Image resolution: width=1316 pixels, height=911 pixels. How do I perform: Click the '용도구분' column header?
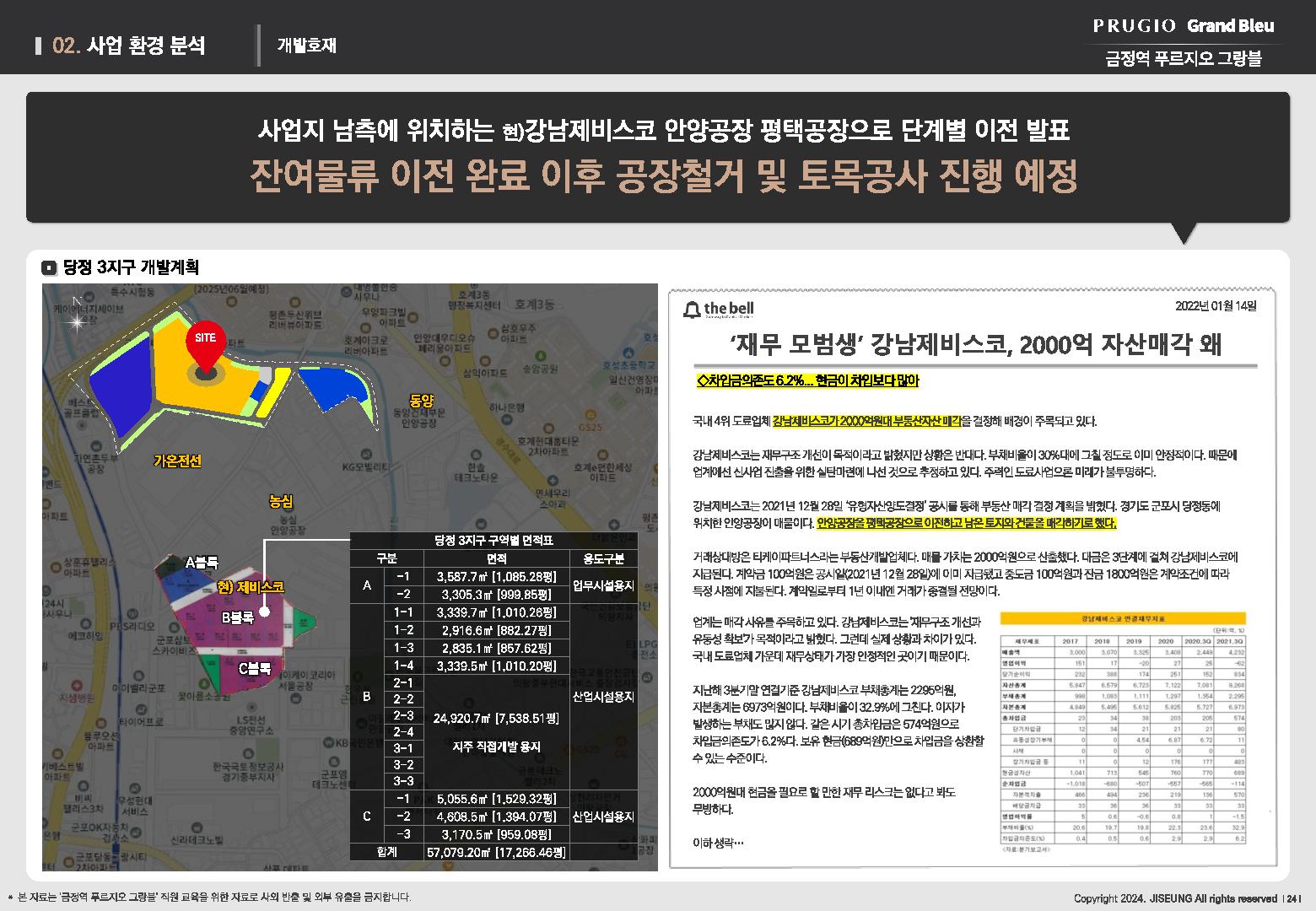(x=604, y=558)
